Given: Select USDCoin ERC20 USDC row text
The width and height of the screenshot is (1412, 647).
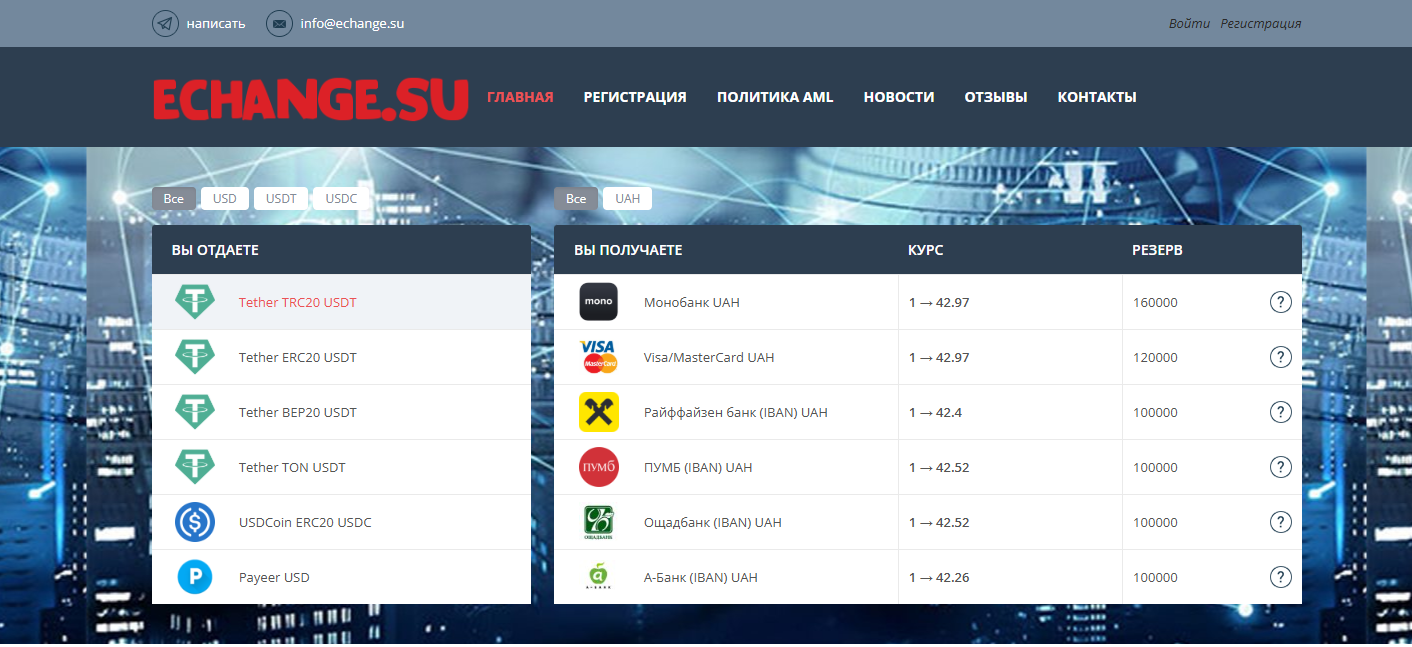Looking at the screenshot, I should [x=305, y=522].
